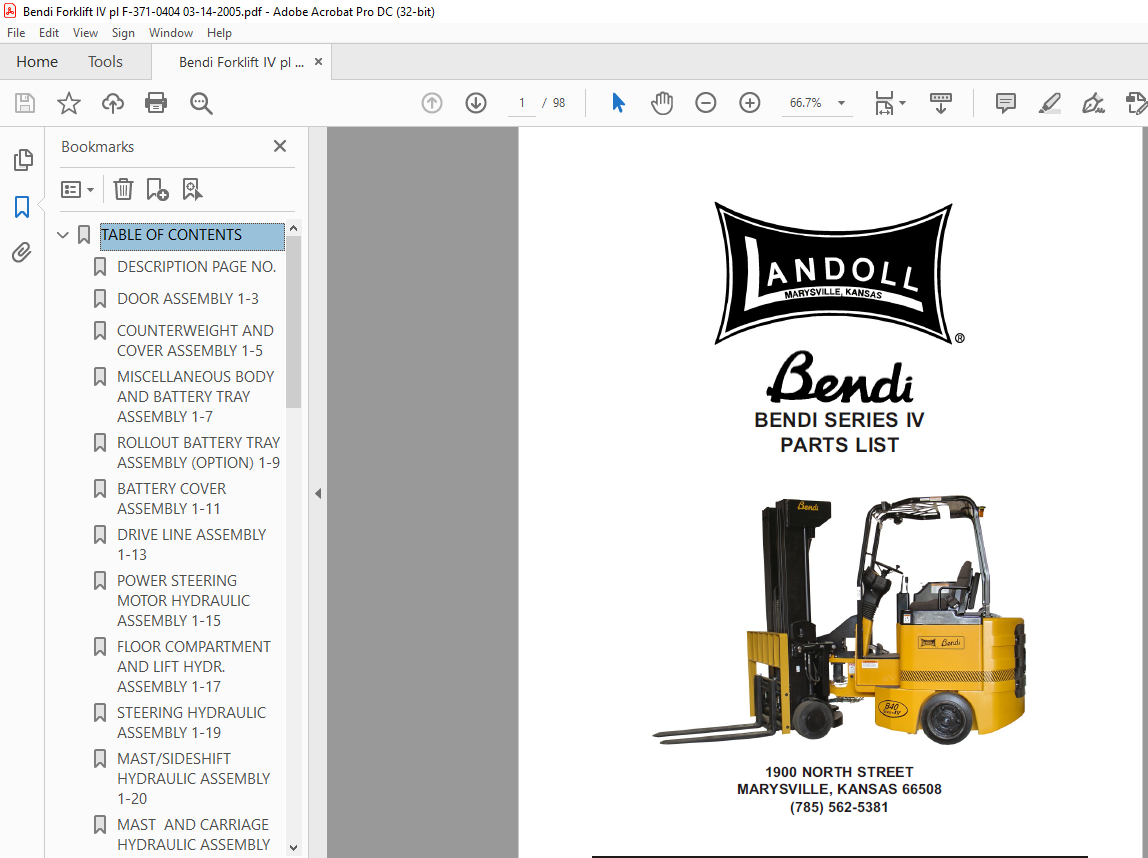Viewport: 1148px width, 858px height.
Task: Add a new bookmark
Action: click(157, 190)
